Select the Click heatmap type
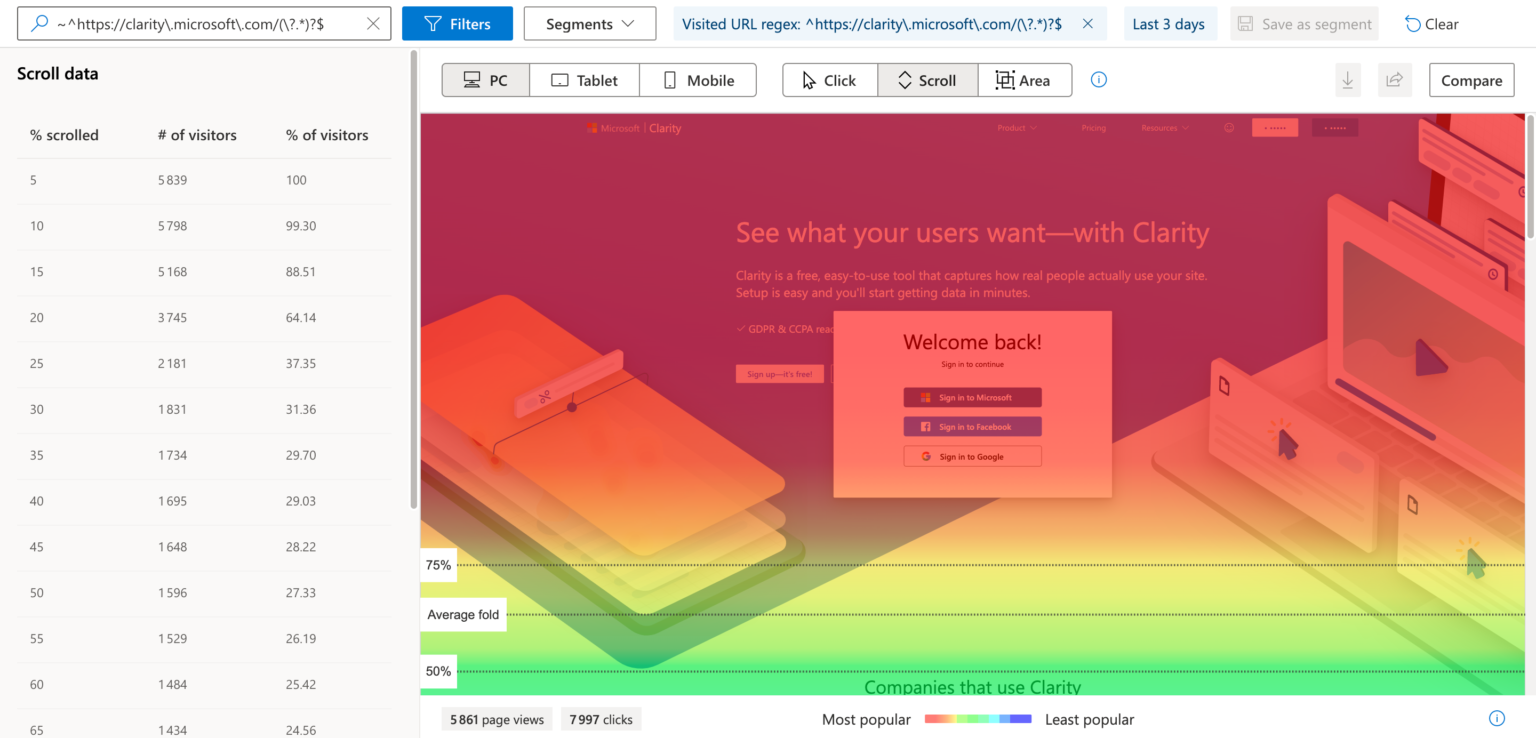 pyautogui.click(x=829, y=80)
